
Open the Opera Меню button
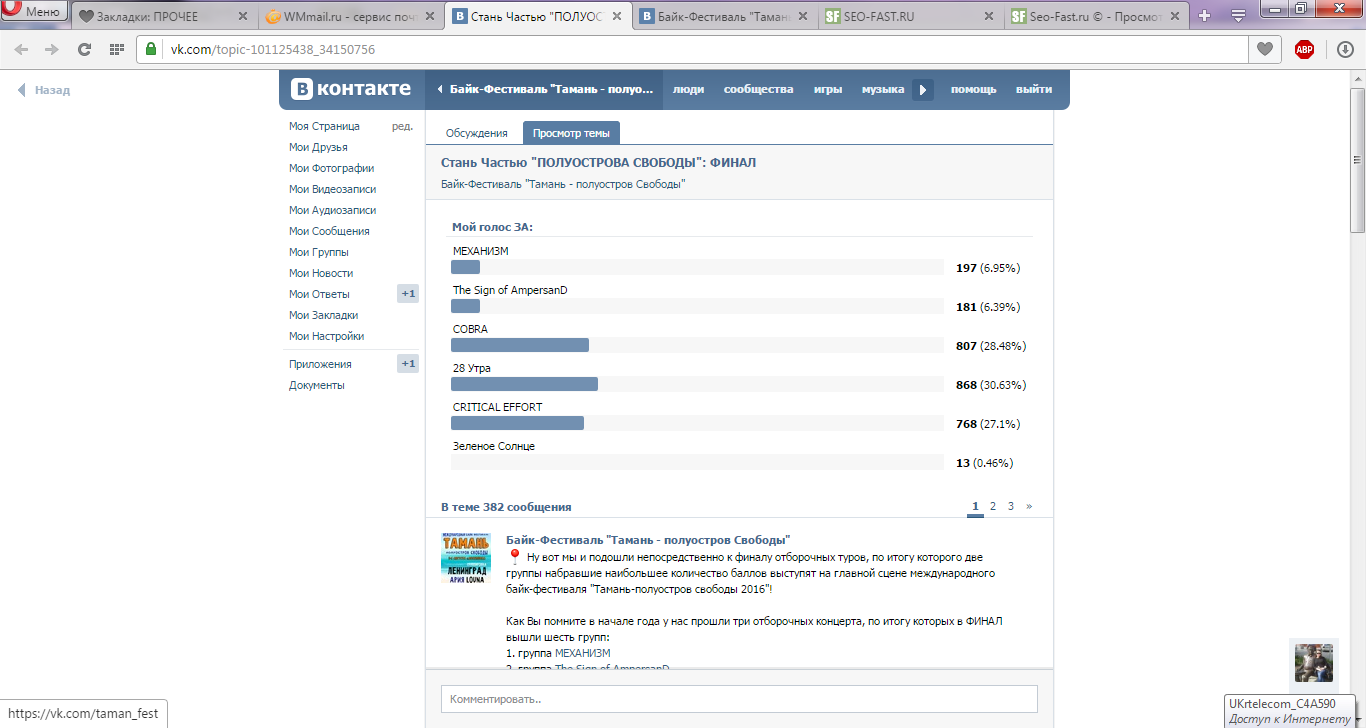34,12
